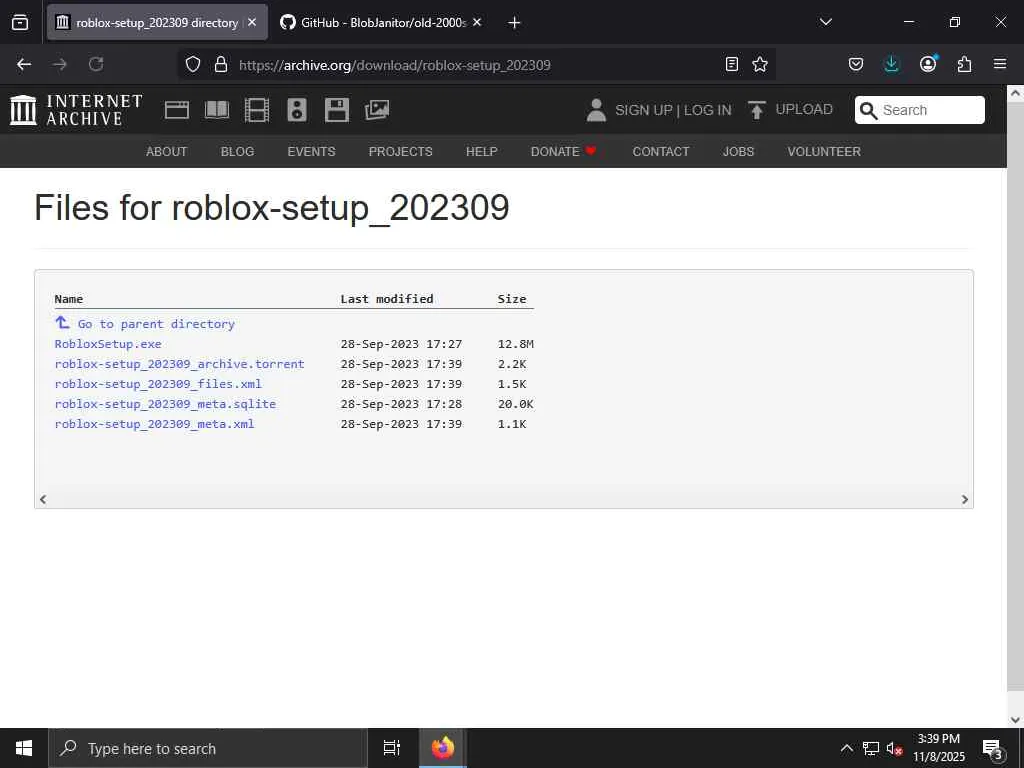Open the ABOUT menu item
Viewport: 1024px width, 768px height.
(167, 152)
